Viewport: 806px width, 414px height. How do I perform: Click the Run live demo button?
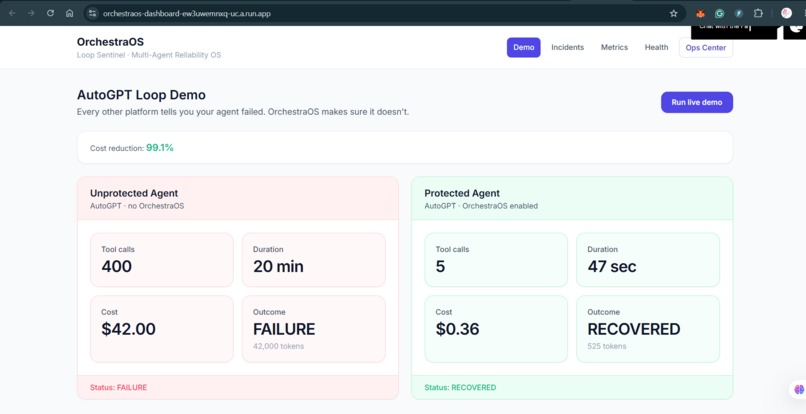[x=697, y=102]
